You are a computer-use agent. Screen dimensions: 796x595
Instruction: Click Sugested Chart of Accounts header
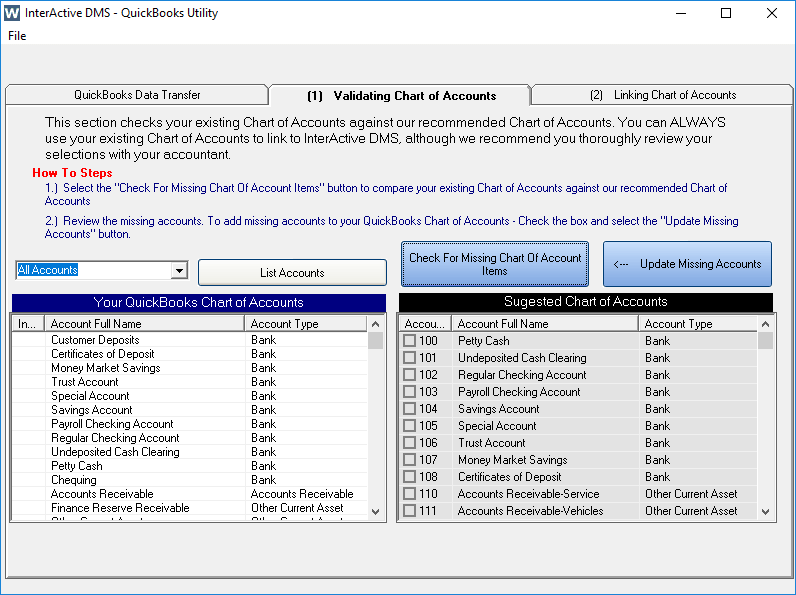pos(586,302)
